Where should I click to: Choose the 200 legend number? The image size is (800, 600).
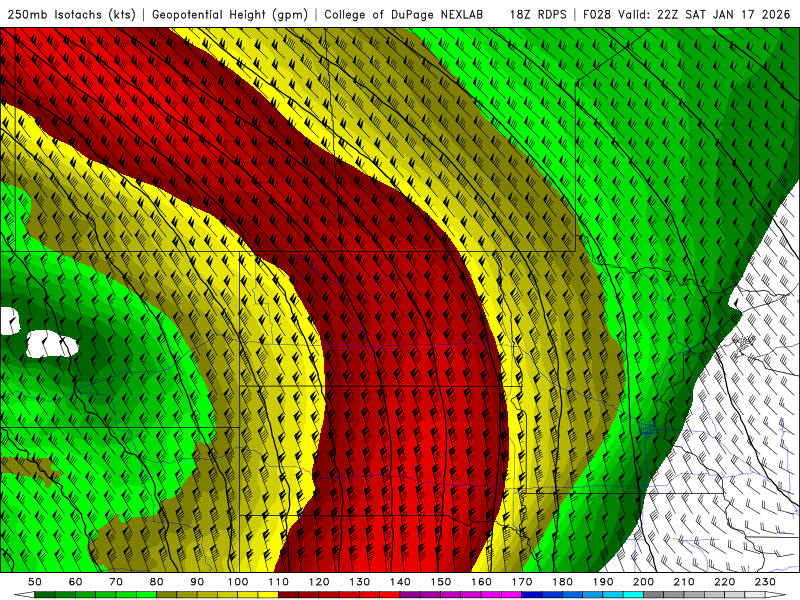click(644, 582)
